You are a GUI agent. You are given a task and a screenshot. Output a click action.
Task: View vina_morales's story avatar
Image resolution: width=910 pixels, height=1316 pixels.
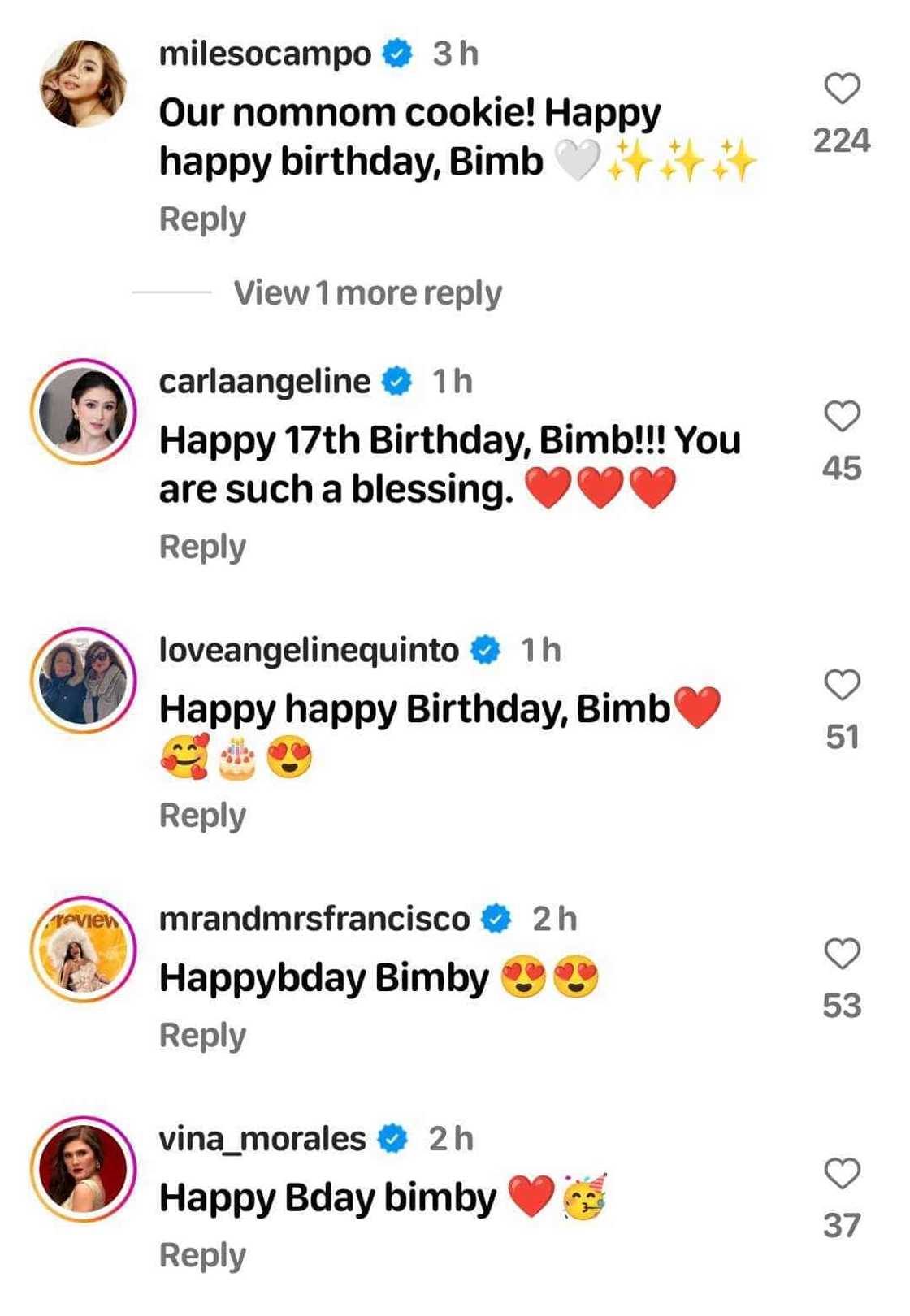click(x=83, y=1169)
